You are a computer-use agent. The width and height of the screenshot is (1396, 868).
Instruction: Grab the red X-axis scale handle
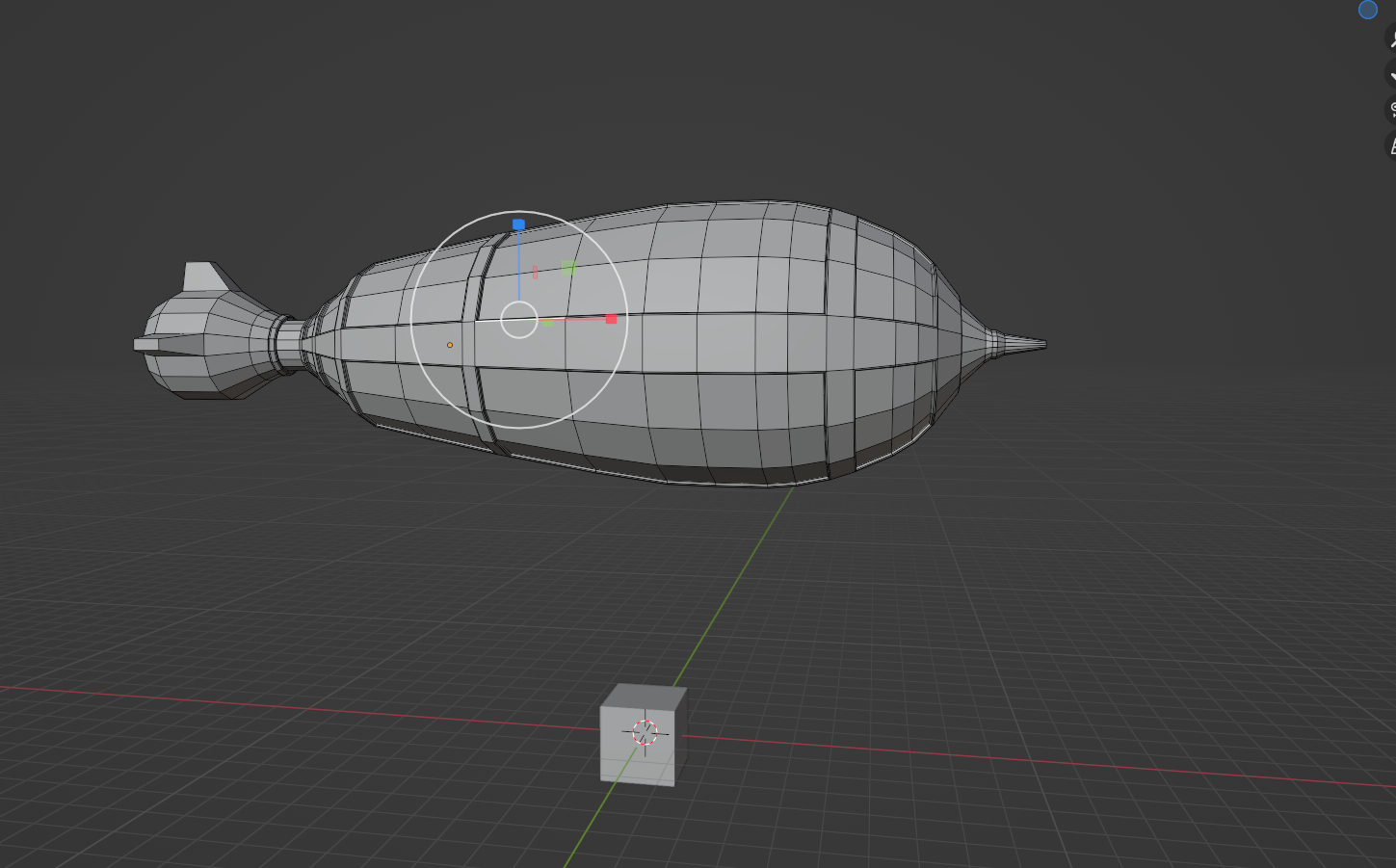point(611,319)
